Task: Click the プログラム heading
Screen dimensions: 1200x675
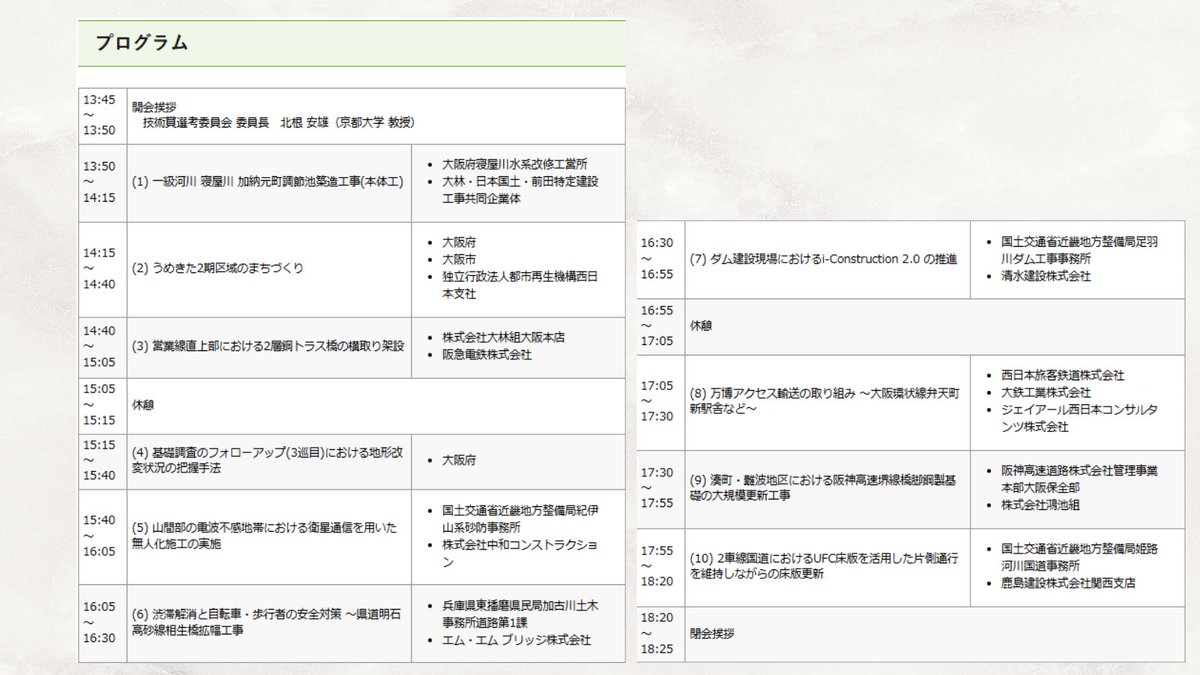Action: pyautogui.click(x=141, y=43)
